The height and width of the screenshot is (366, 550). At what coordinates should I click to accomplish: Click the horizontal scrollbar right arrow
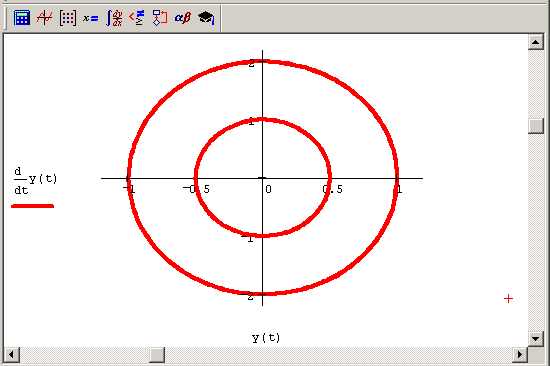click(x=520, y=354)
